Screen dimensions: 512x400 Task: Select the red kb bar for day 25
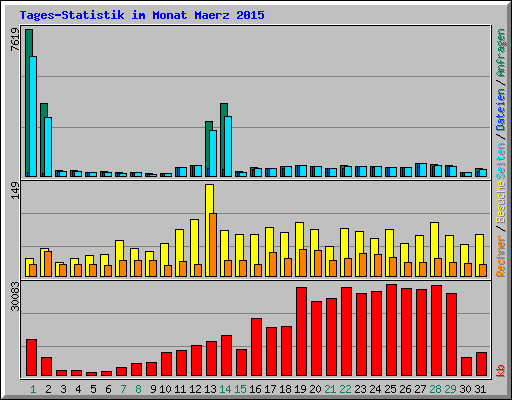(392, 330)
